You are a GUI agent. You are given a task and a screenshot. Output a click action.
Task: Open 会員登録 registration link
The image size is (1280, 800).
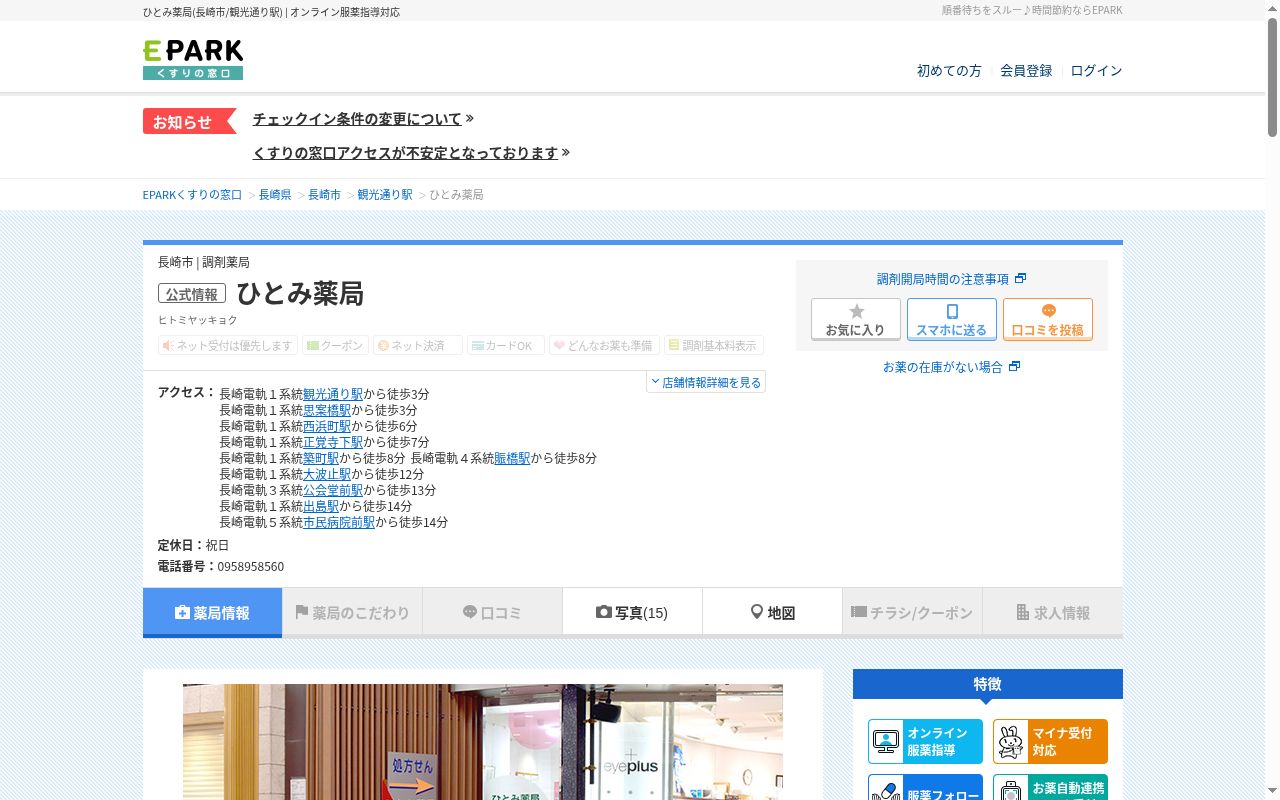click(1026, 71)
